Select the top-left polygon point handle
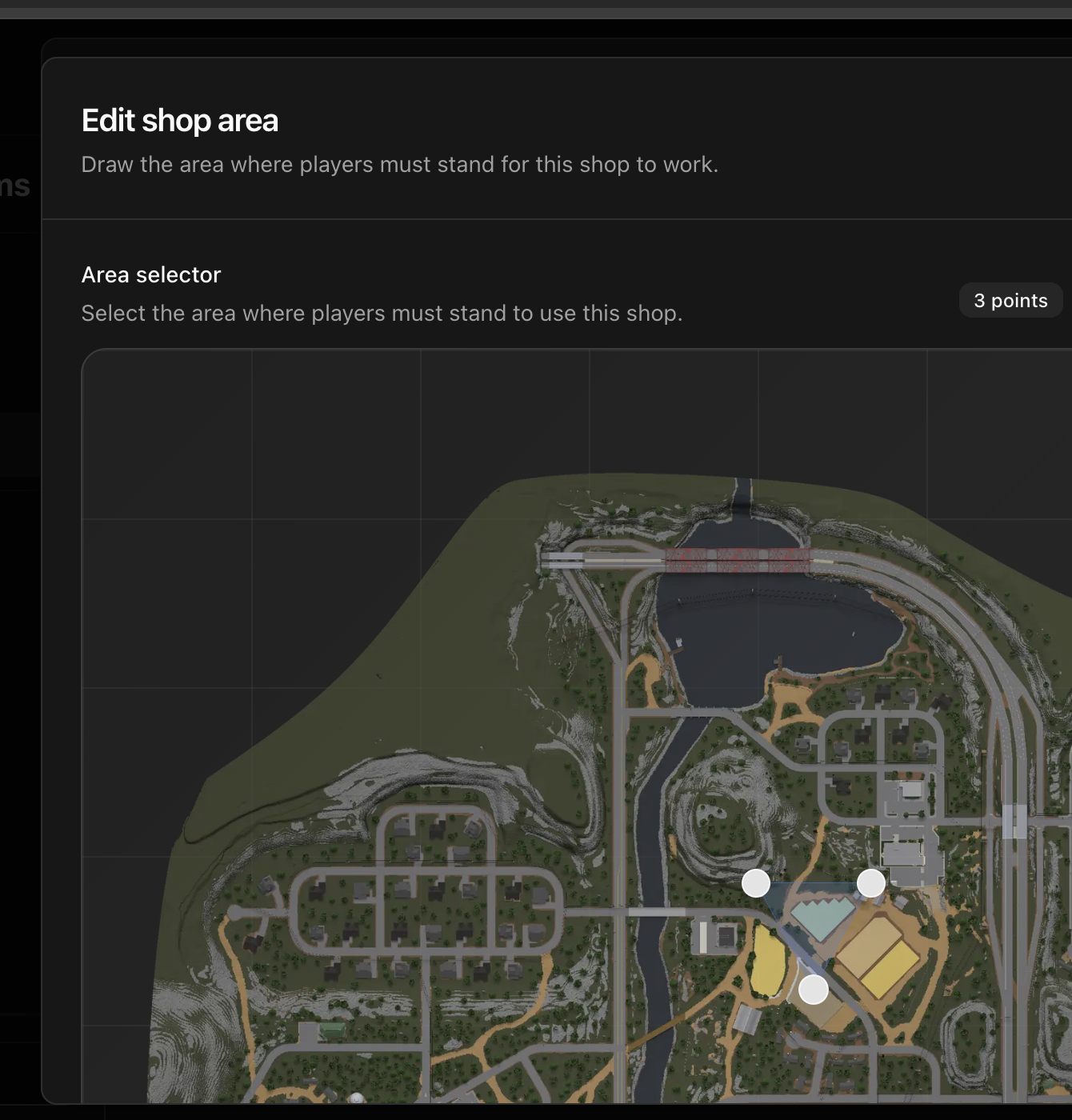The height and width of the screenshot is (1120, 1072). [756, 883]
